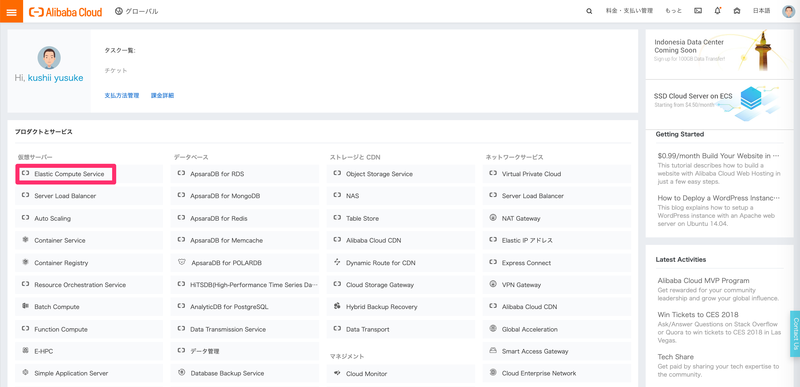The width and height of the screenshot is (800, 387).
Task: Open Alibaba Cloud CDN under ストレージと CDN
Action: pyautogui.click(x=401, y=240)
